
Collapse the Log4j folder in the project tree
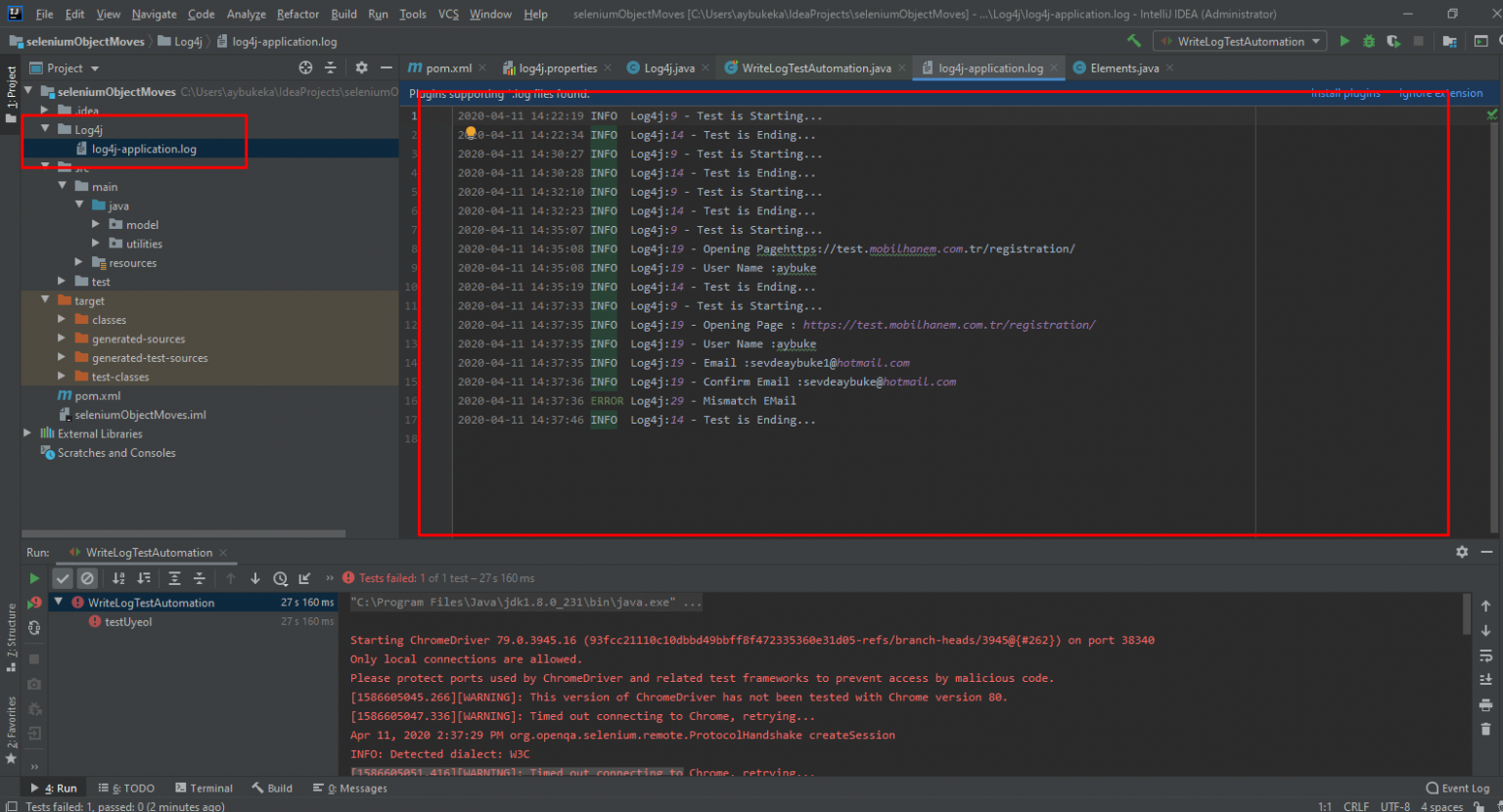coord(45,129)
